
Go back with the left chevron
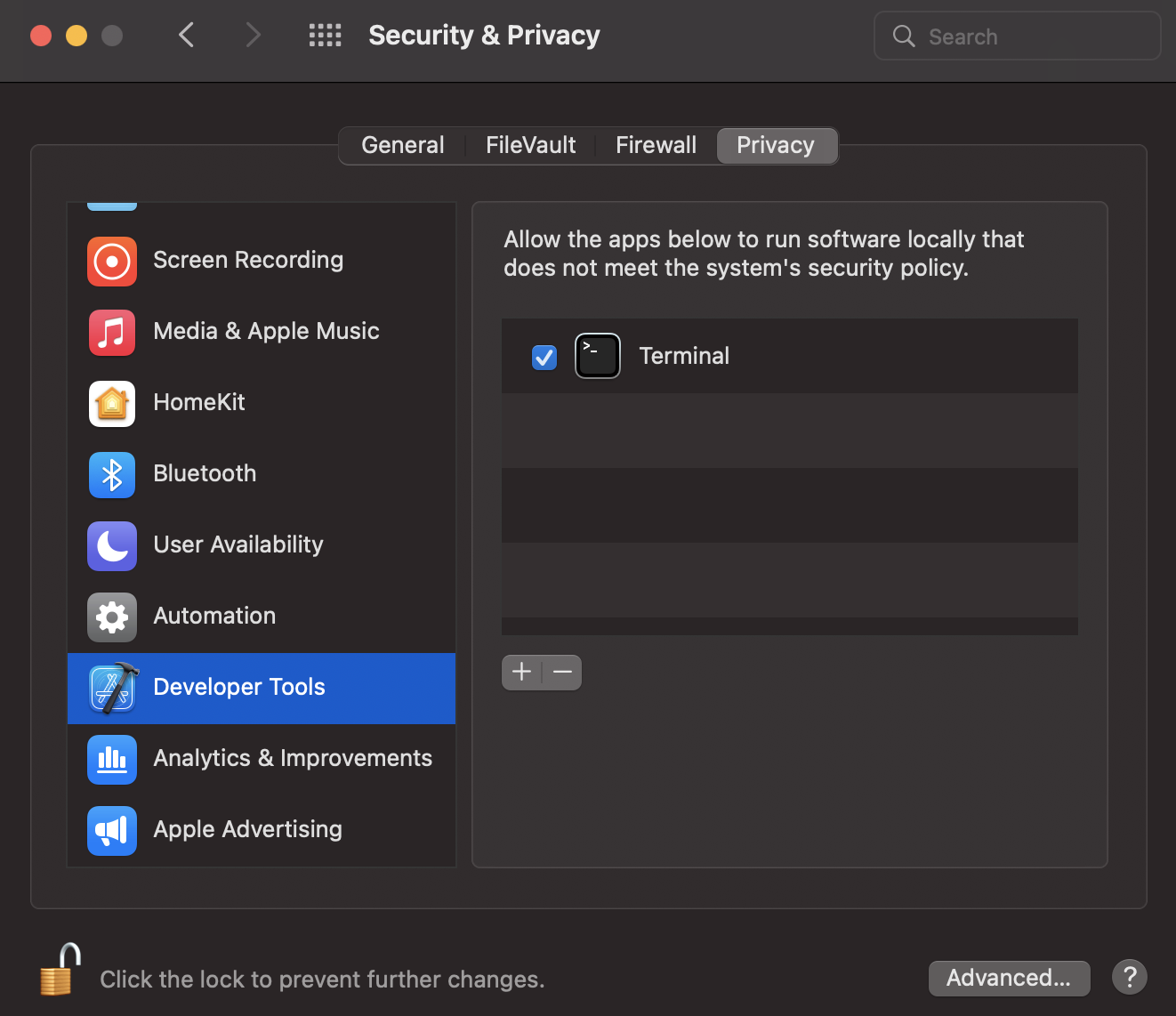pos(186,36)
